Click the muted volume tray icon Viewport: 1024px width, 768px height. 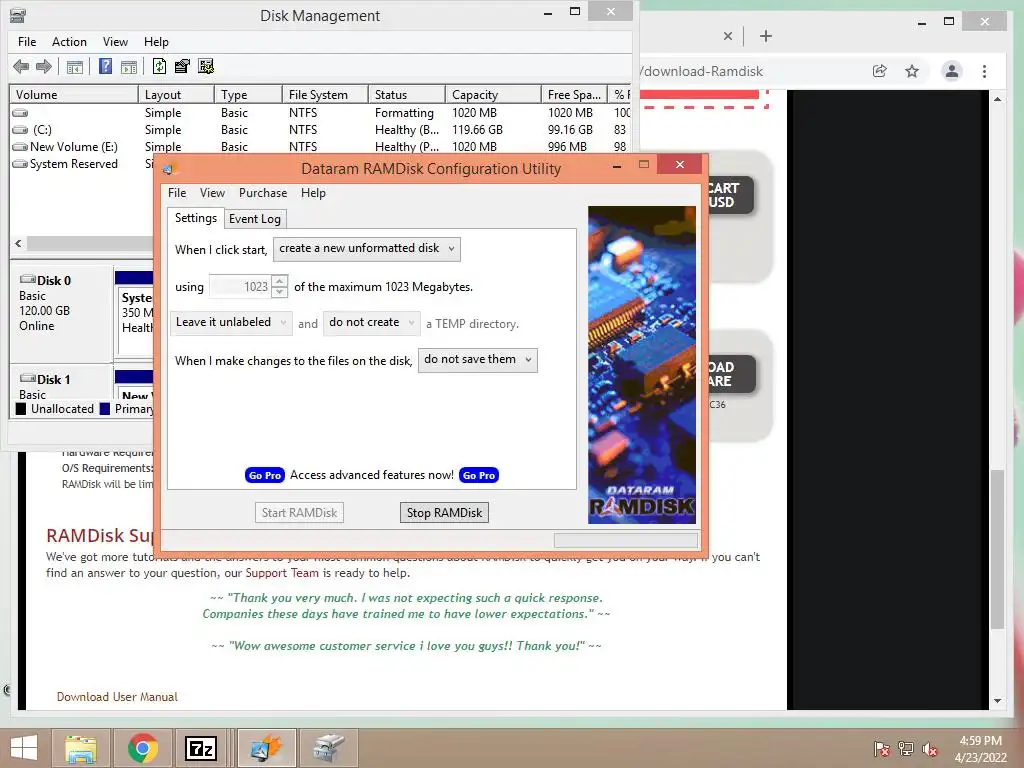click(930, 748)
